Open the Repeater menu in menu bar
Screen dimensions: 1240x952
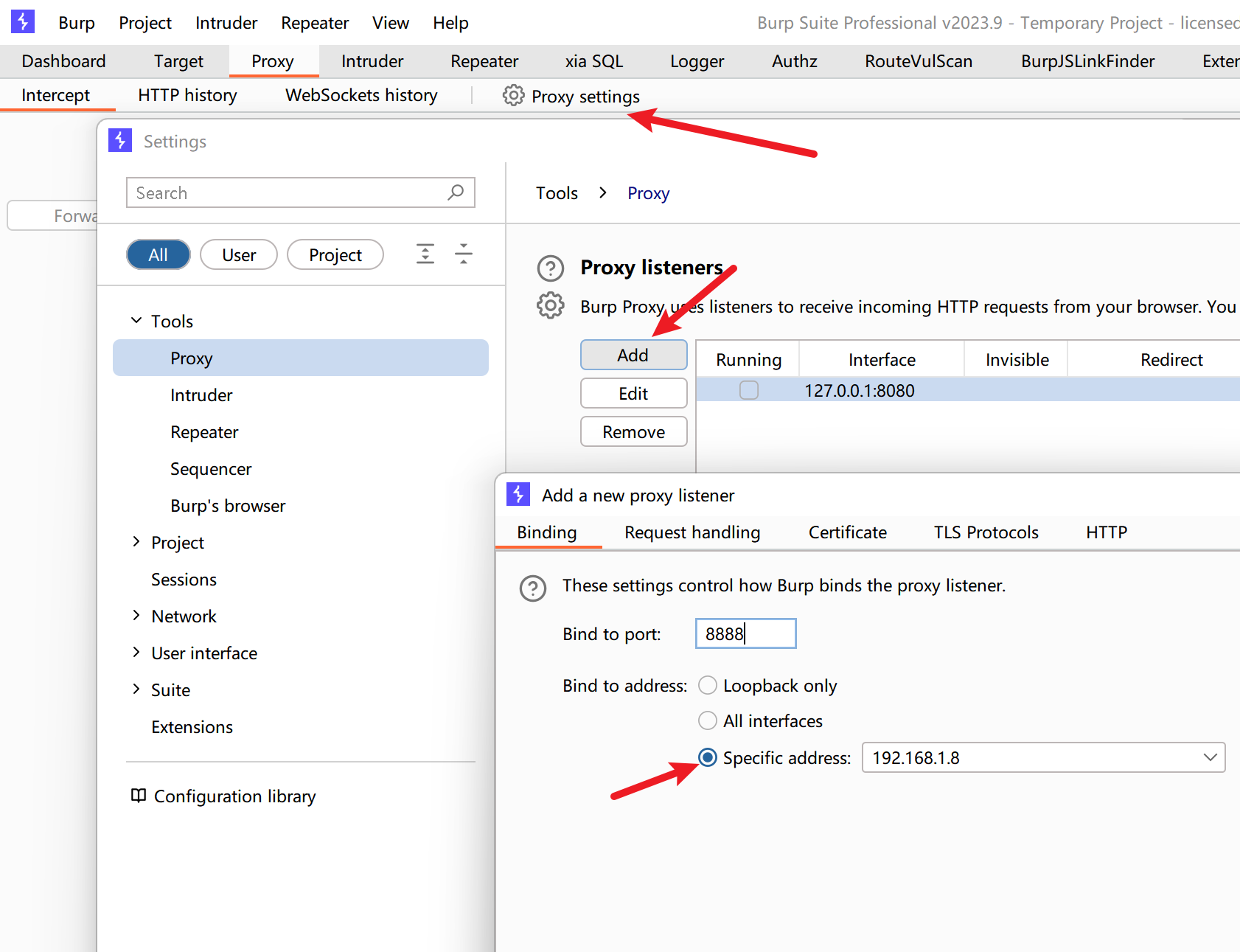click(315, 23)
